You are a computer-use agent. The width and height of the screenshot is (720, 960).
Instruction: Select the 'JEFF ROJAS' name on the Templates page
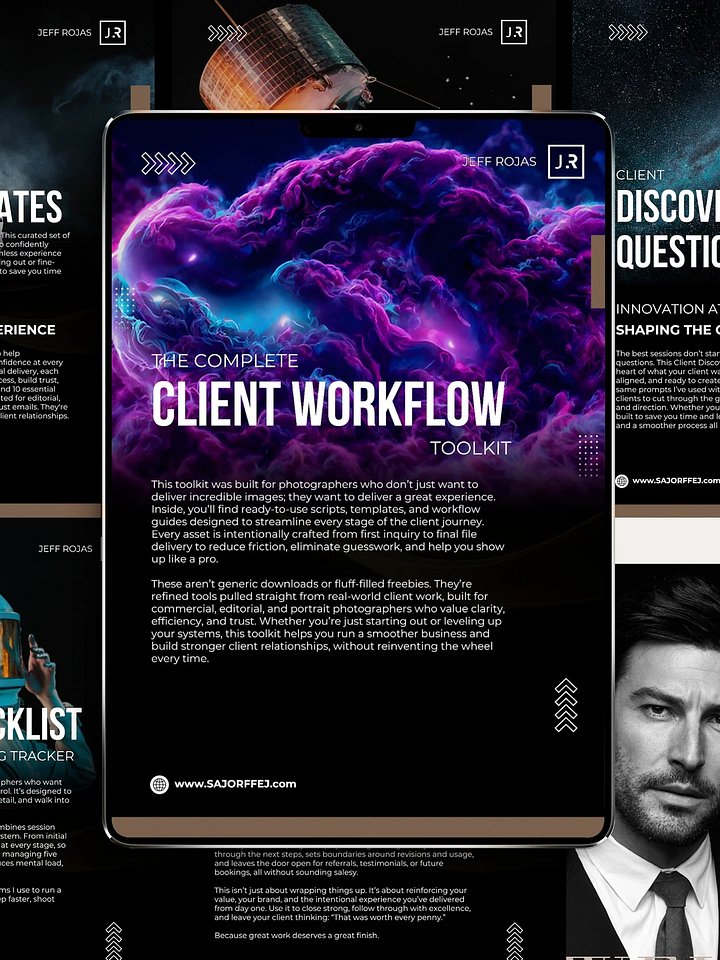tap(64, 32)
